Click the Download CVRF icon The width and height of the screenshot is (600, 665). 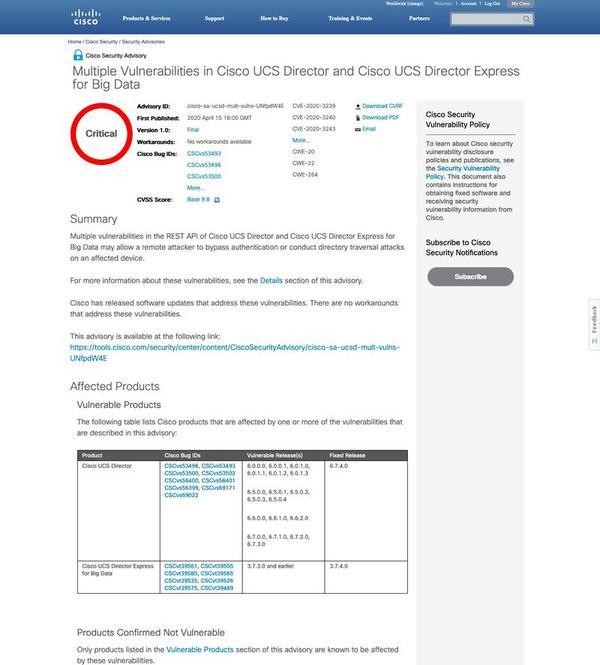pos(358,106)
